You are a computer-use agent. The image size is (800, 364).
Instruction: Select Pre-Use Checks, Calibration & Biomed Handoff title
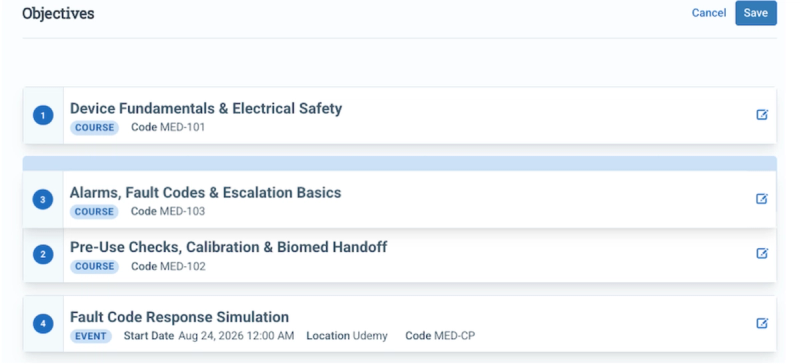pyautogui.click(x=228, y=247)
